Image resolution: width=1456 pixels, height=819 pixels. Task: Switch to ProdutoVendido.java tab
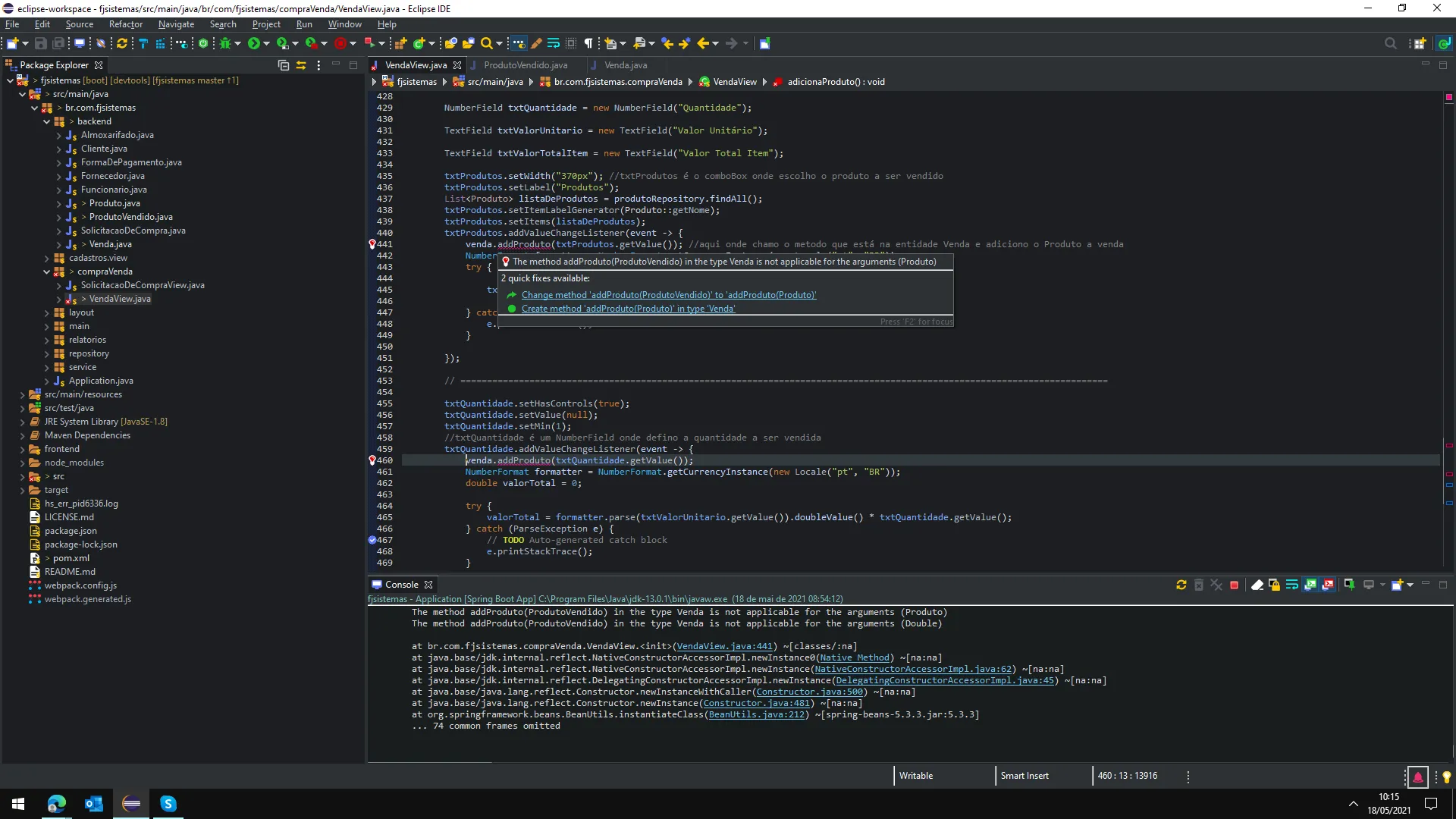click(x=526, y=65)
